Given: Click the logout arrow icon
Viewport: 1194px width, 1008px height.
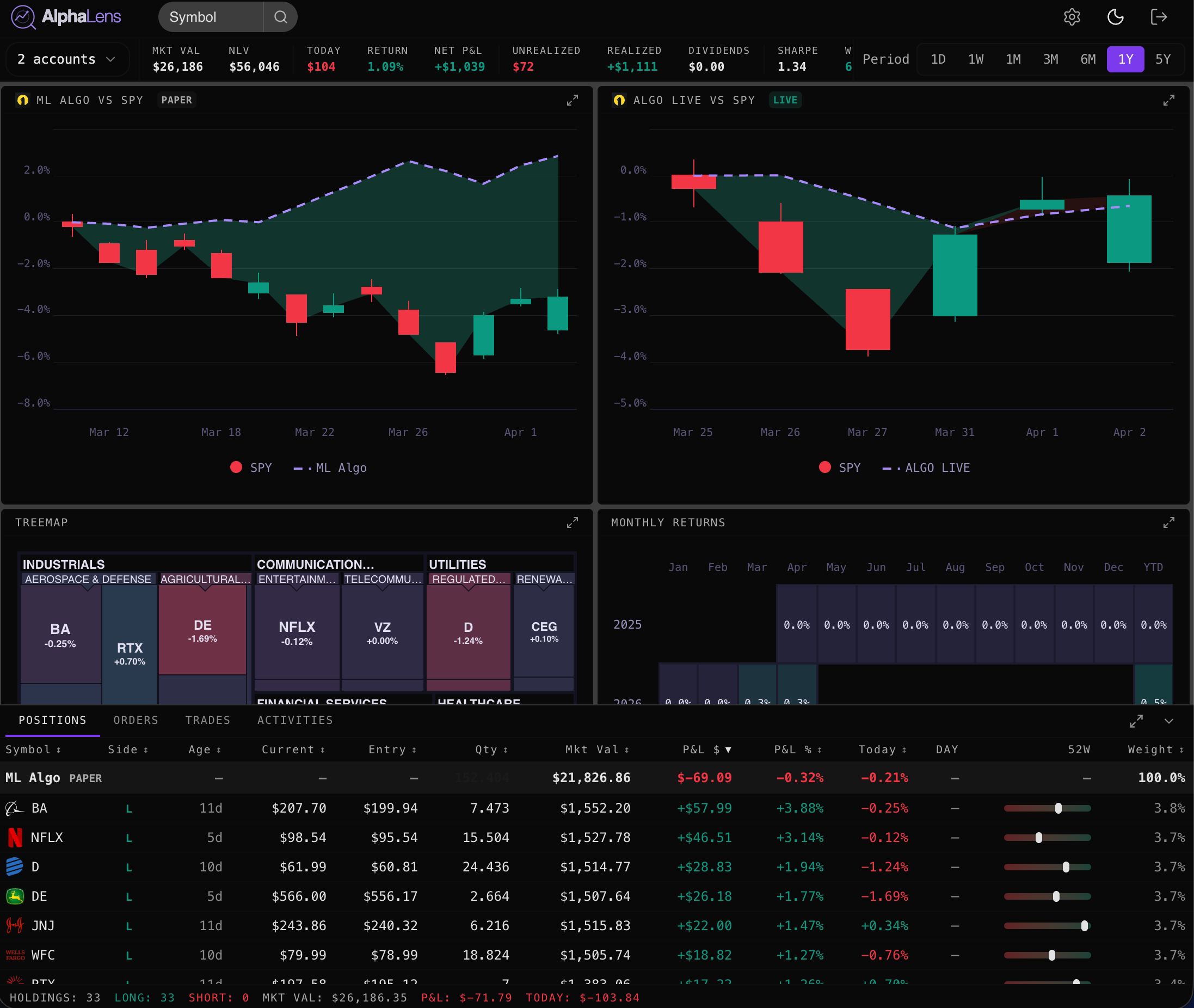Looking at the screenshot, I should [1159, 17].
